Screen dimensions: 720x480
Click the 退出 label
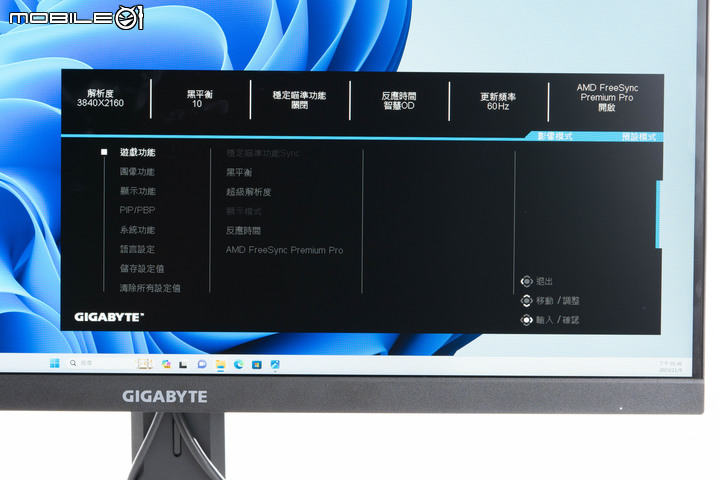[x=545, y=281]
